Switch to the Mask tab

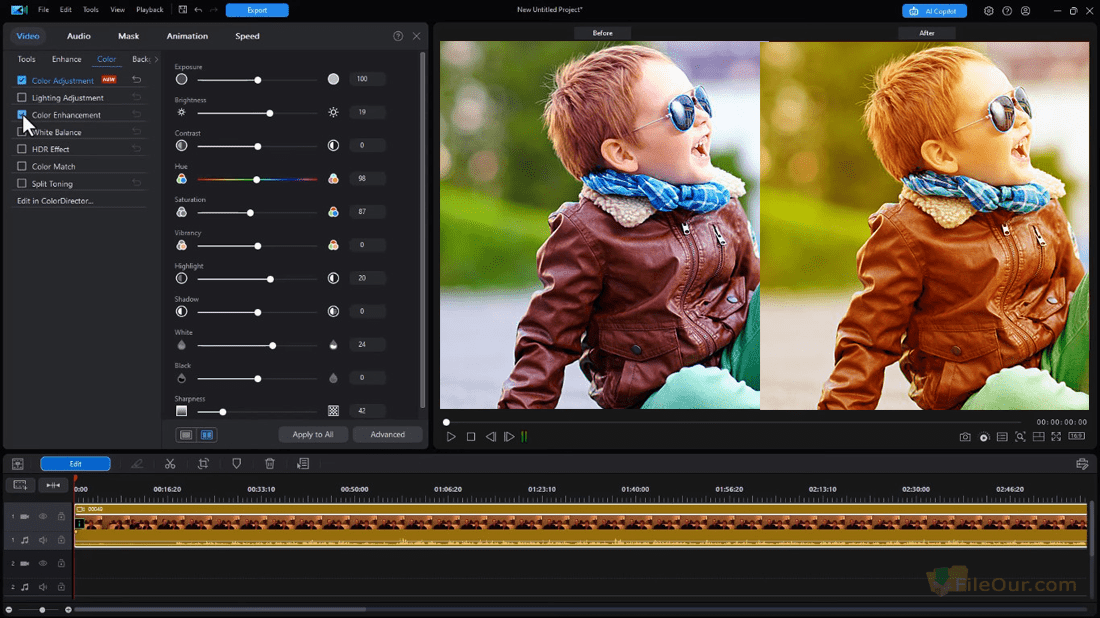coord(128,36)
